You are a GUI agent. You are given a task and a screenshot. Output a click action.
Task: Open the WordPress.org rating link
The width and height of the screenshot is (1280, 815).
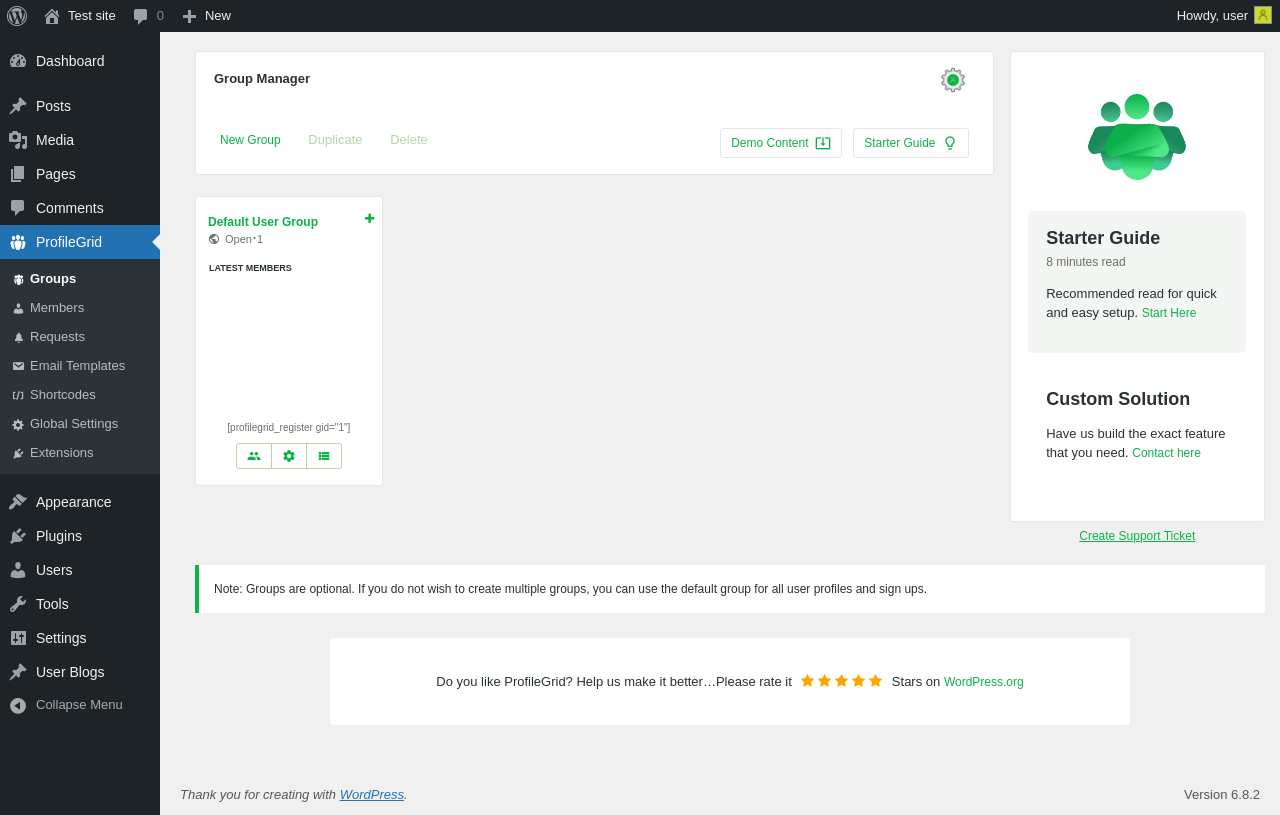984,682
